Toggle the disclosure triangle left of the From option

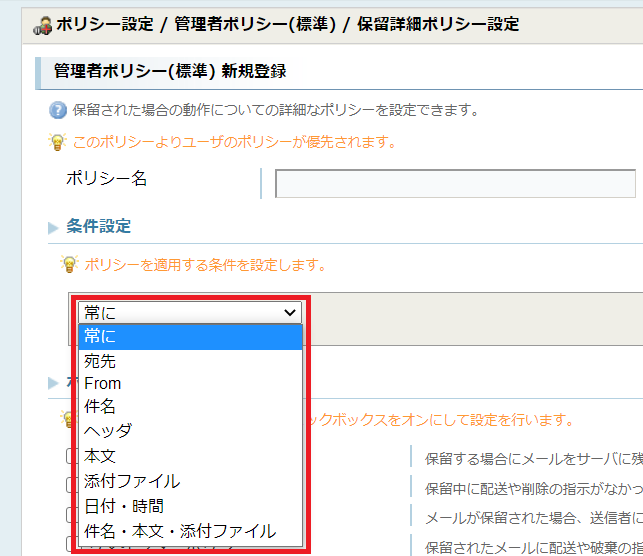[x=53, y=383]
